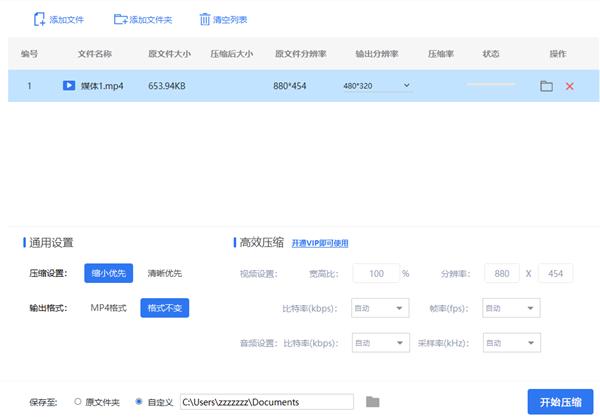Click the save path field C:\Users\zzzzzzz\Documents
600x418 pixels.
pos(267,402)
